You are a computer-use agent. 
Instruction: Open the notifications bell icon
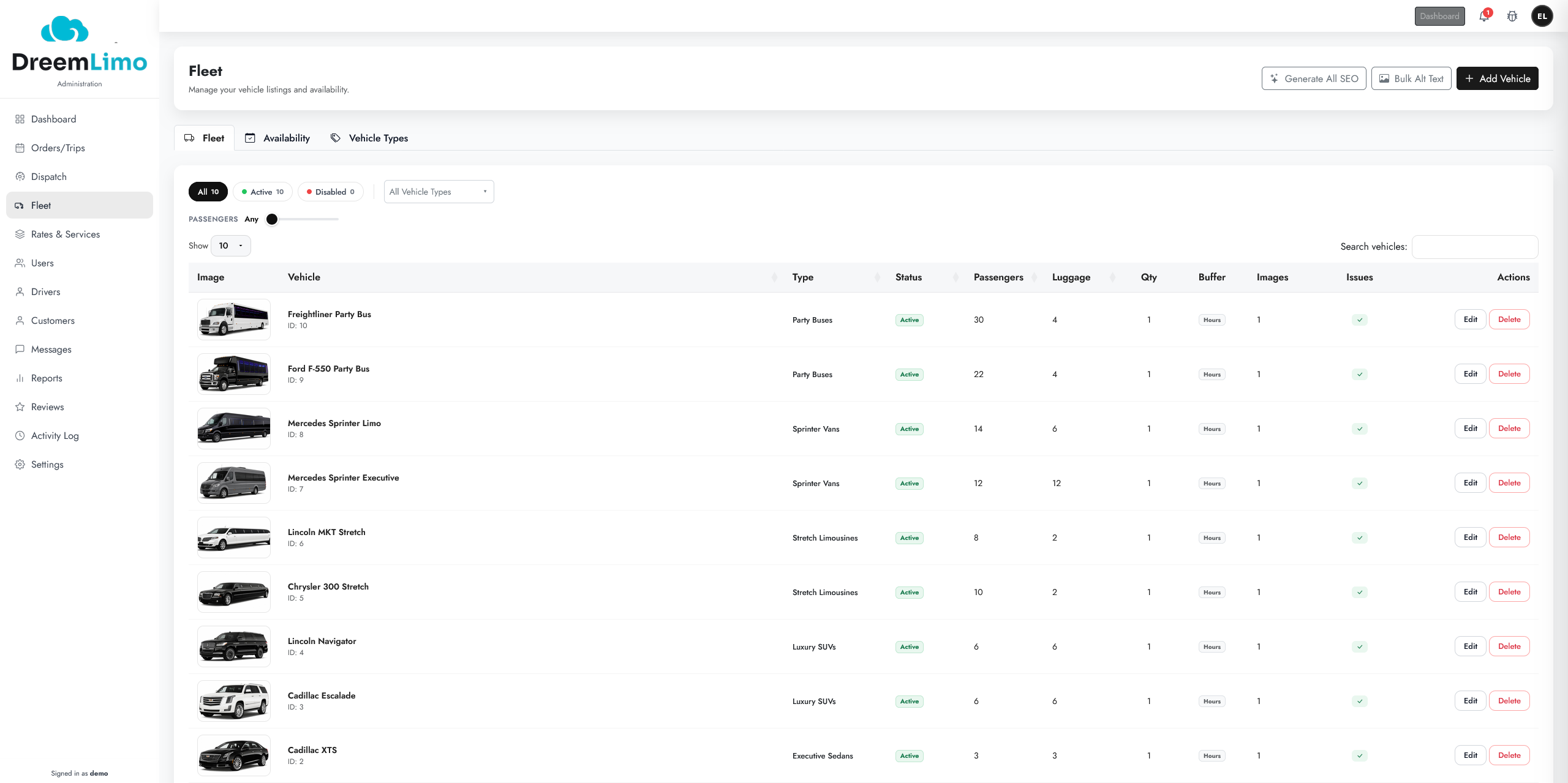click(x=1483, y=17)
